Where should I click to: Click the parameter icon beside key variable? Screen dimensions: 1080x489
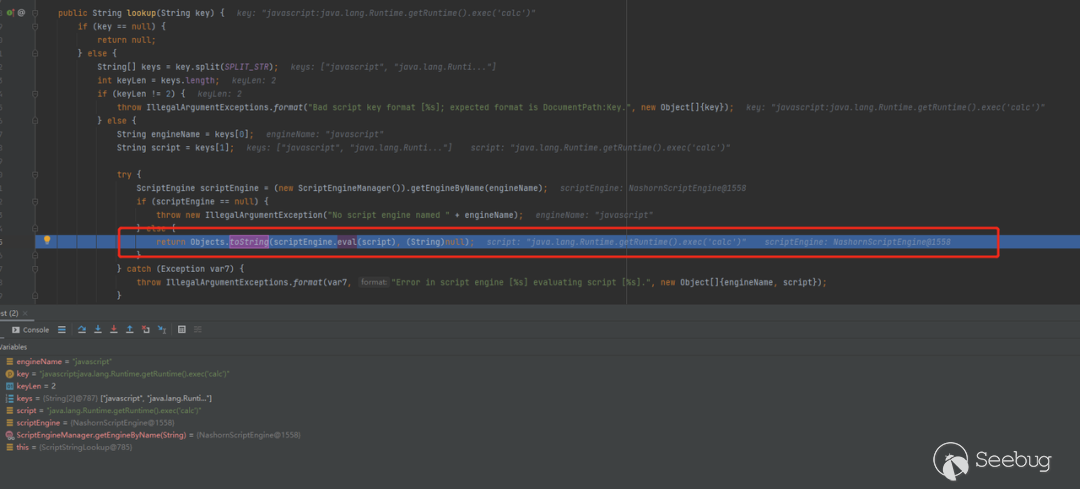click(x=10, y=373)
